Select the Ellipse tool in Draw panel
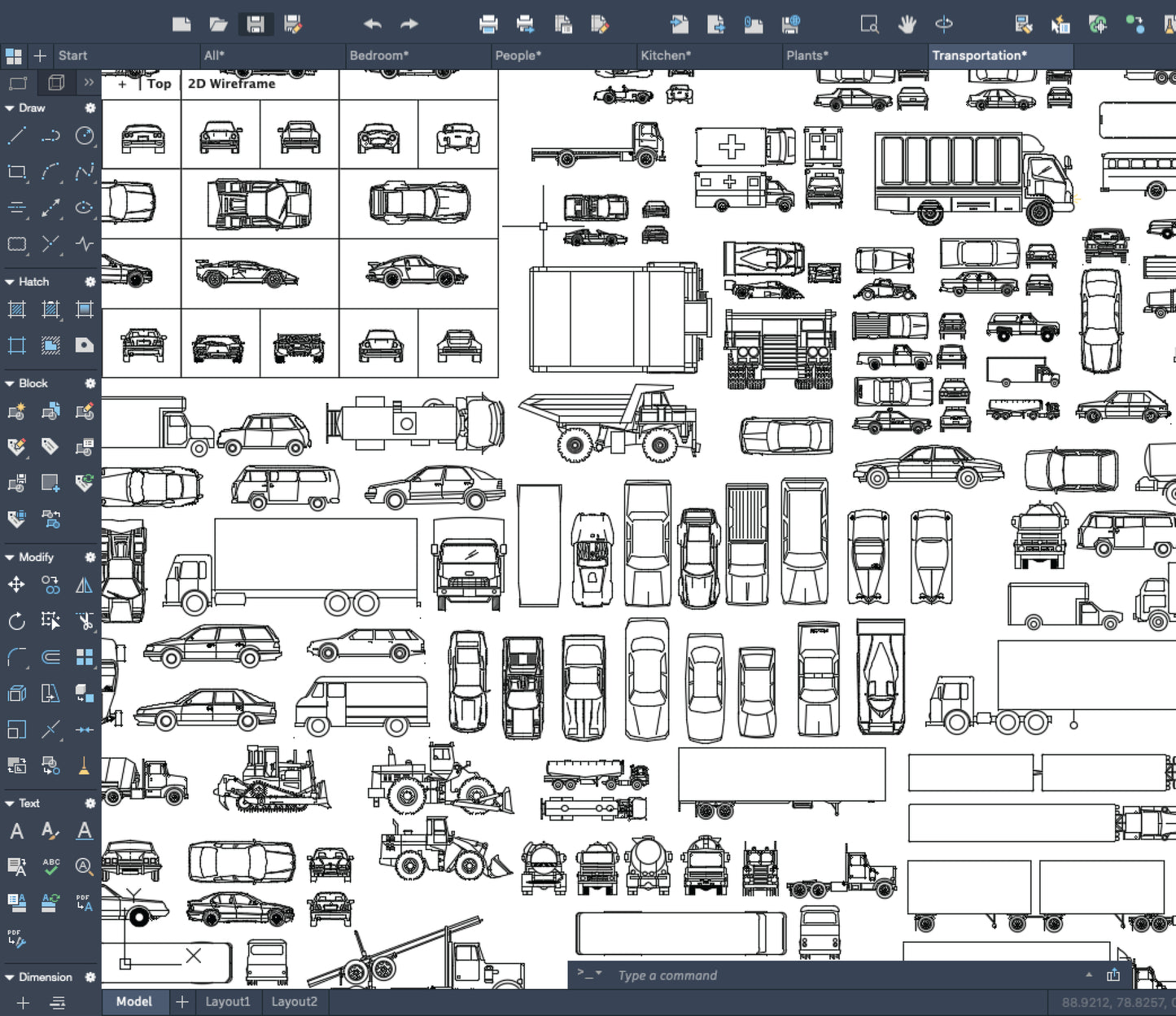Viewport: 1176px width, 1016px height. tap(85, 208)
